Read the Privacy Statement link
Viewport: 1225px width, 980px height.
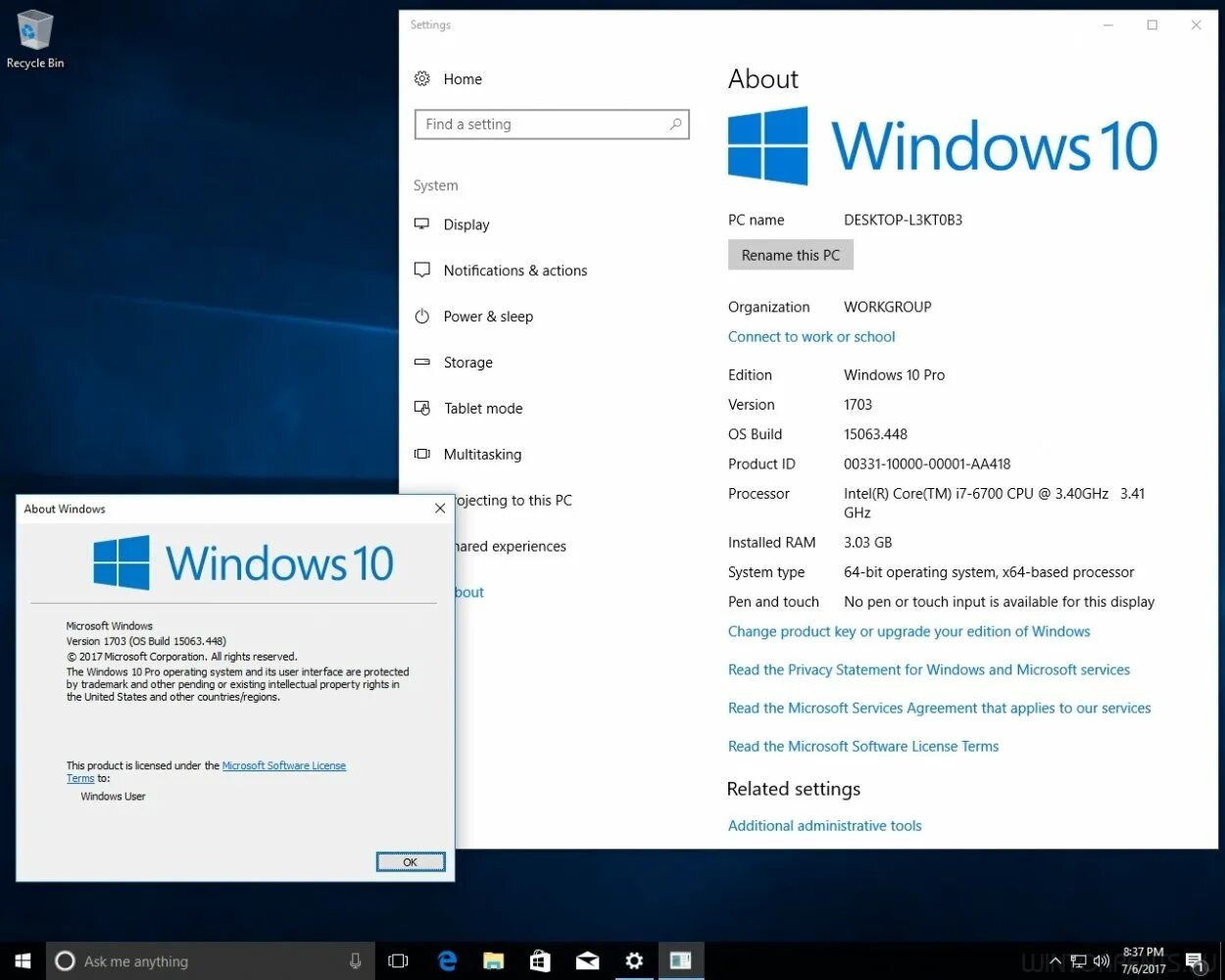(929, 669)
